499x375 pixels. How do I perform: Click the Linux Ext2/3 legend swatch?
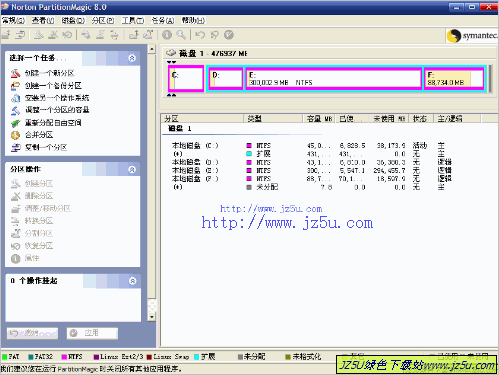click(96, 357)
